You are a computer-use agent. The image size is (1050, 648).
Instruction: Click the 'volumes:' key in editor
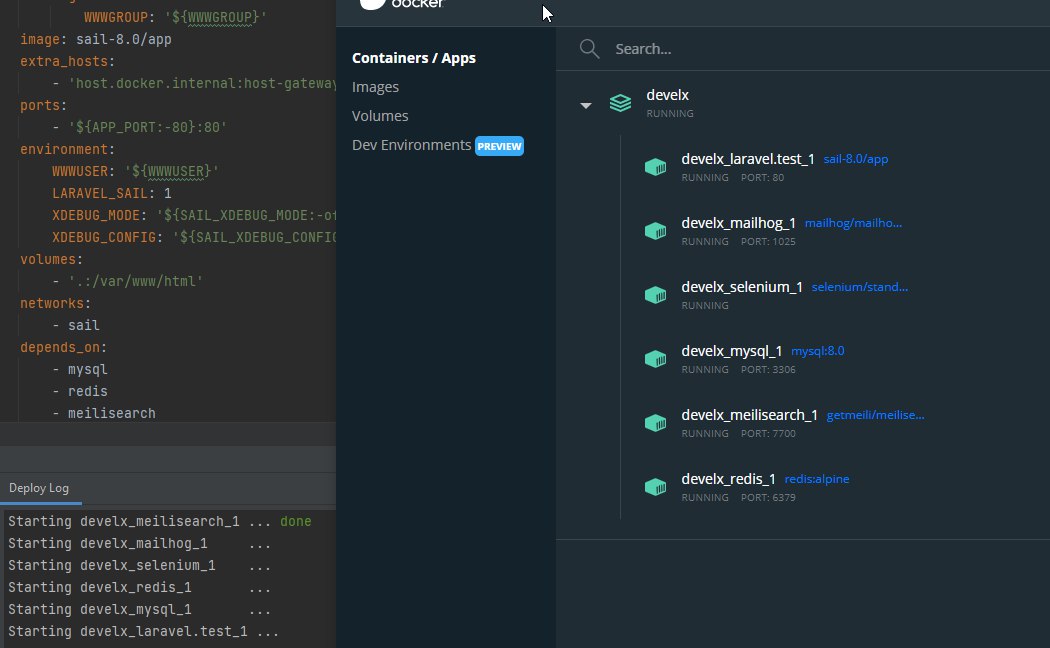click(x=52, y=260)
